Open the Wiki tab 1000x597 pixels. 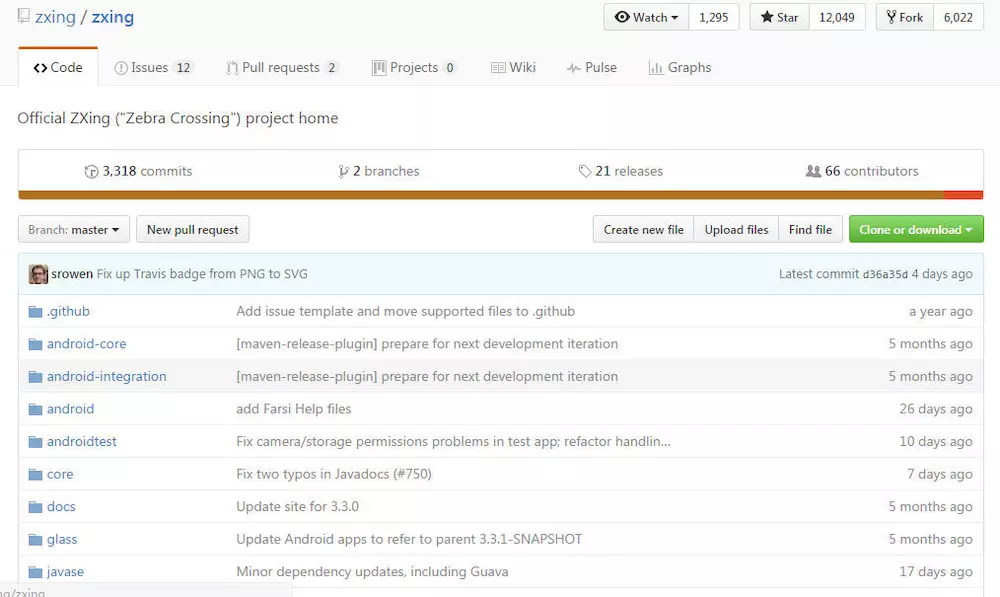513,68
